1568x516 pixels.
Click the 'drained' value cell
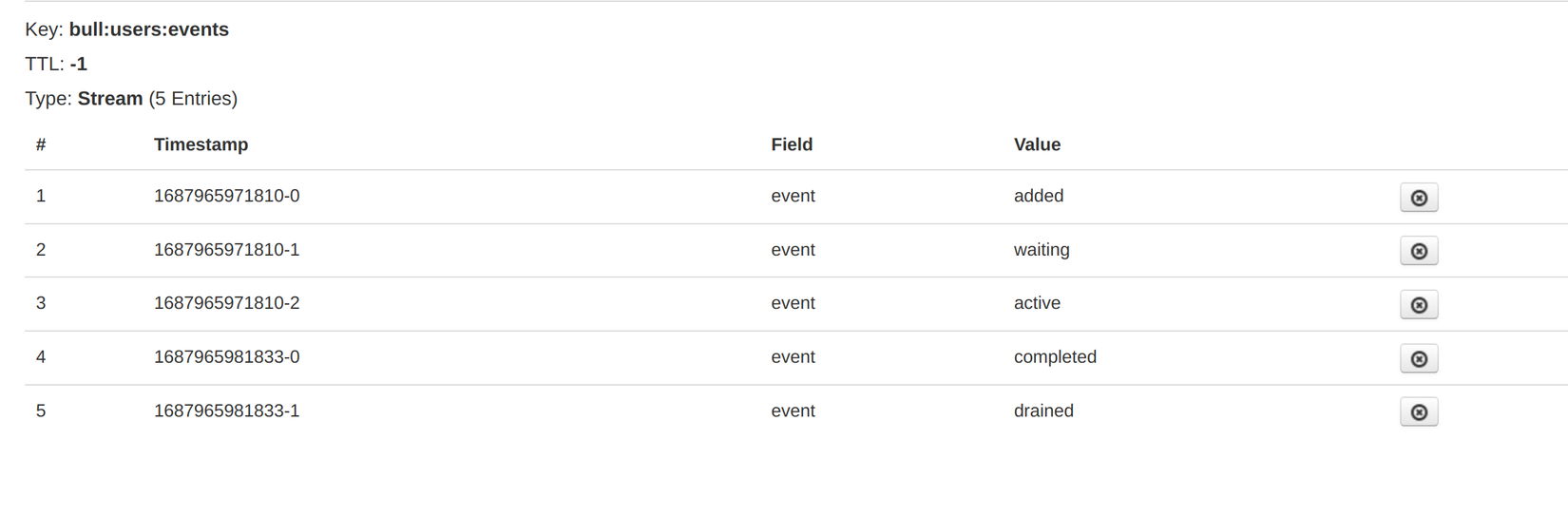pos(1043,411)
